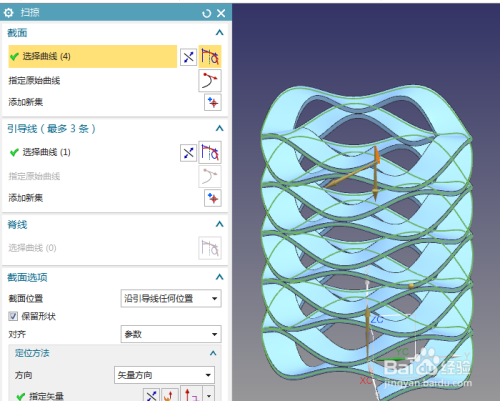Collapse the 截面选项 section
Screen dimensions: 500x401
click(x=219, y=277)
